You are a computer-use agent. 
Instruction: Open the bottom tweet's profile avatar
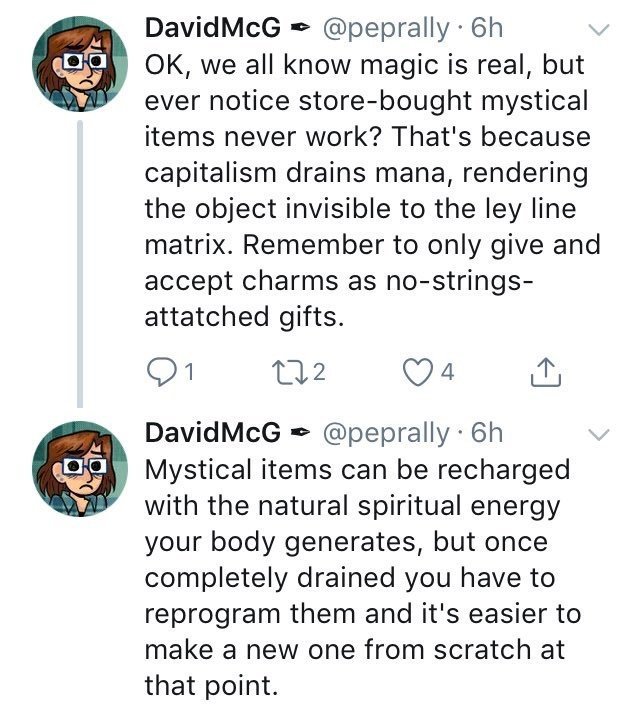pos(80,469)
